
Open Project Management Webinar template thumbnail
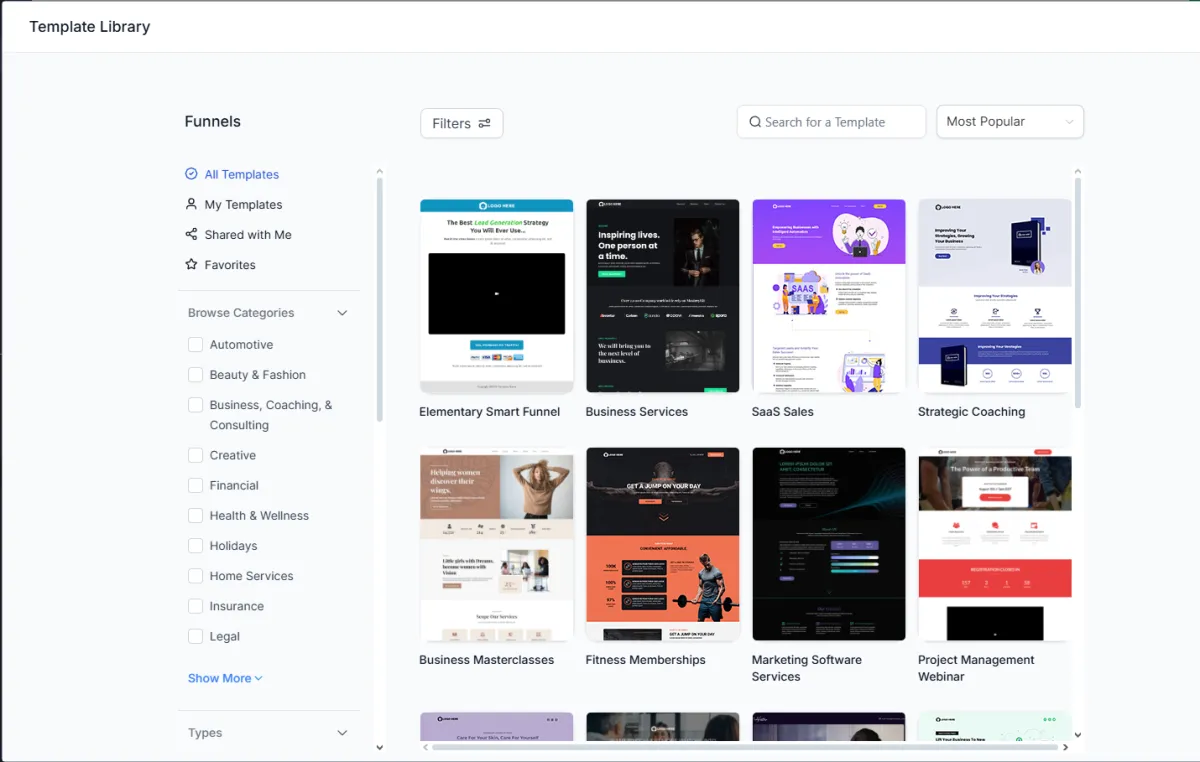(995, 544)
